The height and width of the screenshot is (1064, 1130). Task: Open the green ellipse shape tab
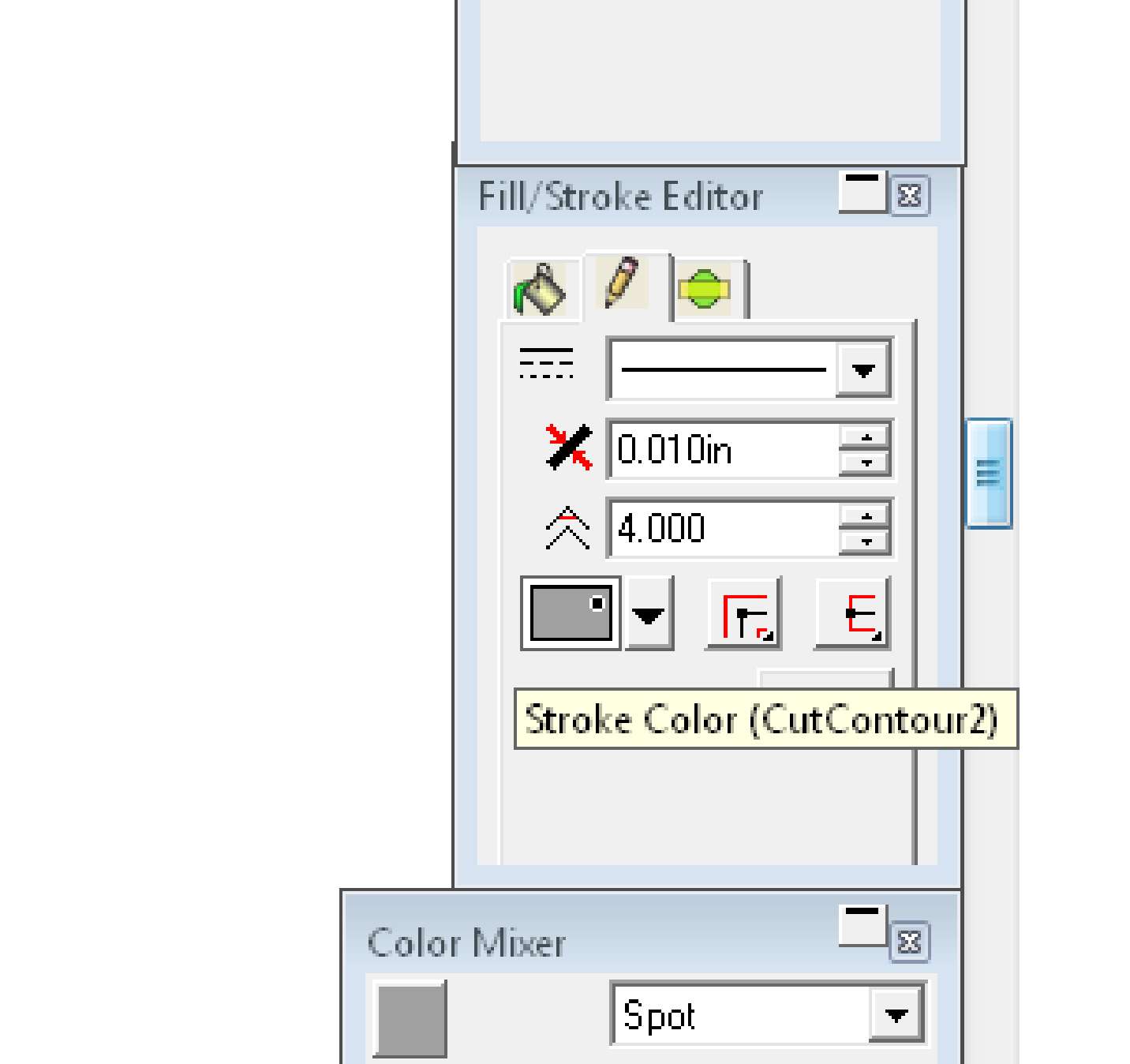pyautogui.click(x=709, y=290)
